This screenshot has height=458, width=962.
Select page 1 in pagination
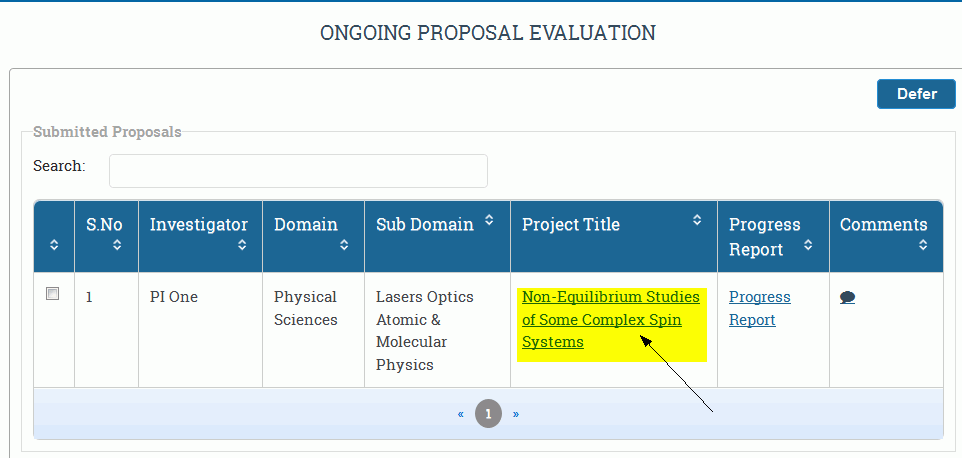point(488,414)
